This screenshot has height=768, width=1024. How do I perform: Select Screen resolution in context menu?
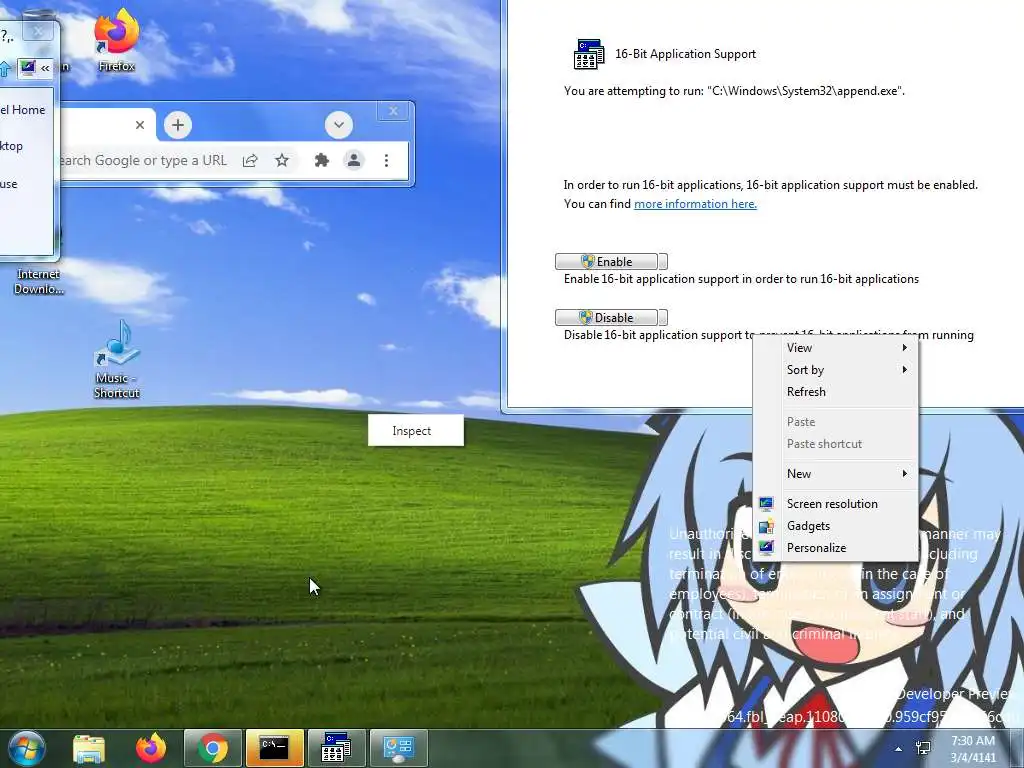point(836,504)
